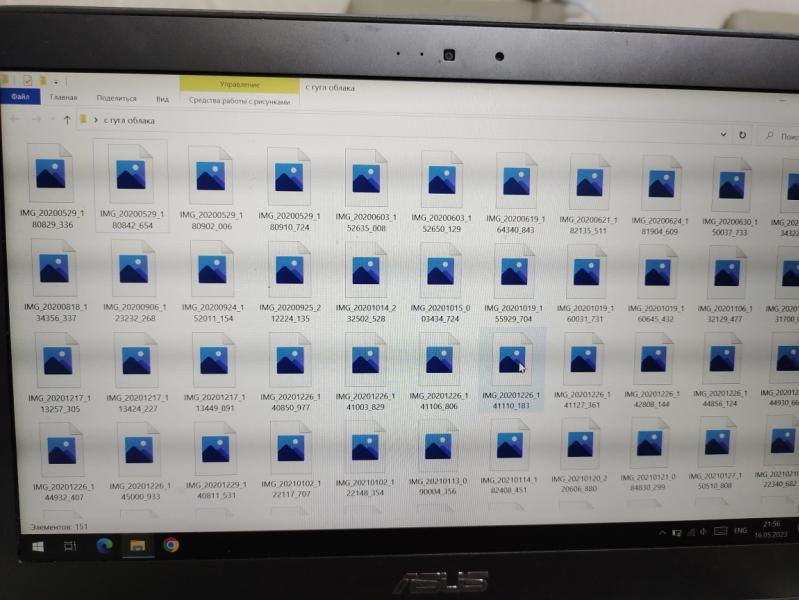The image size is (799, 600).
Task: Open the Вид ribbon tab
Action: coord(163,99)
